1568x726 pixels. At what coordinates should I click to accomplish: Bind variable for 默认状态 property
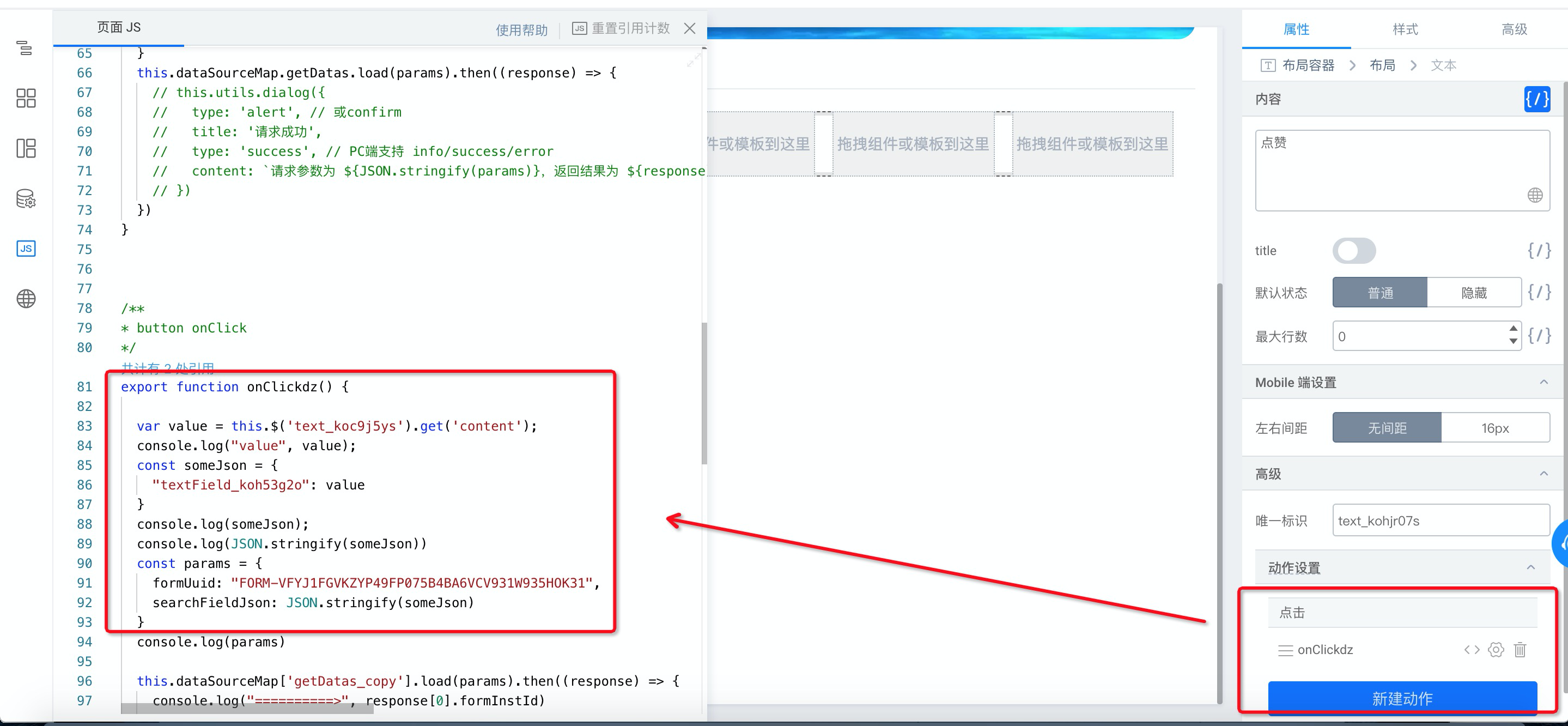1539,292
